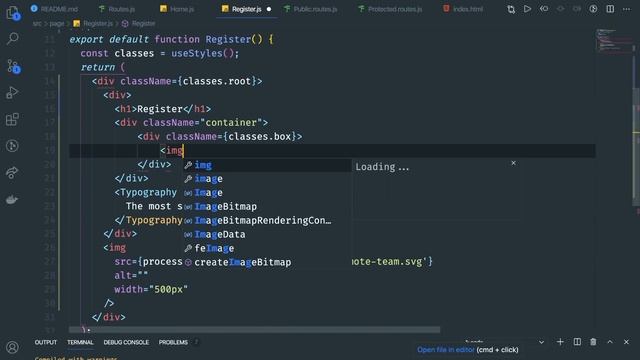640x360 pixels.
Task: Choose the capitalized 'Image' suggestion
Action: [x=267, y=193]
